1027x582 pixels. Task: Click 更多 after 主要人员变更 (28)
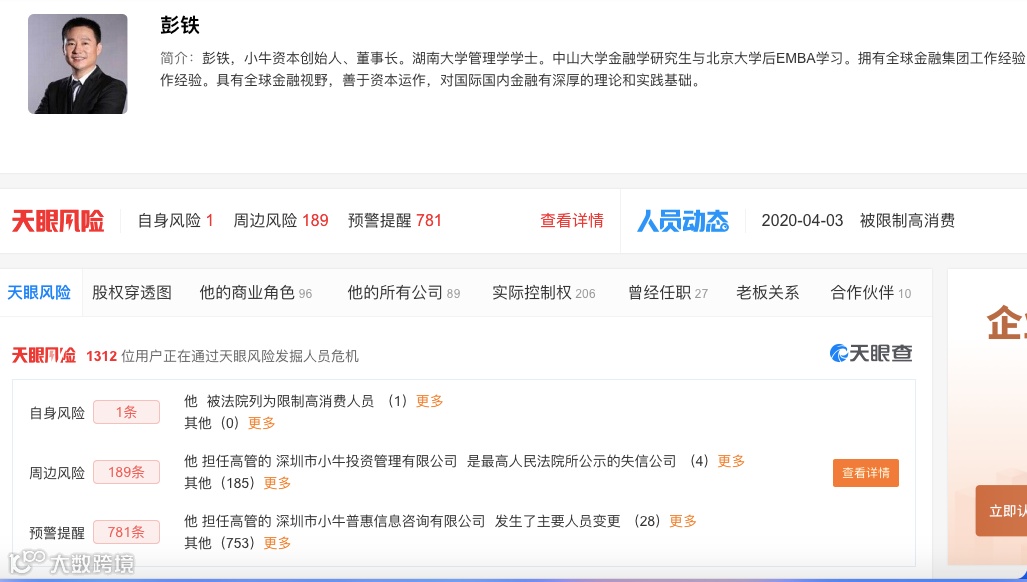[682, 521]
